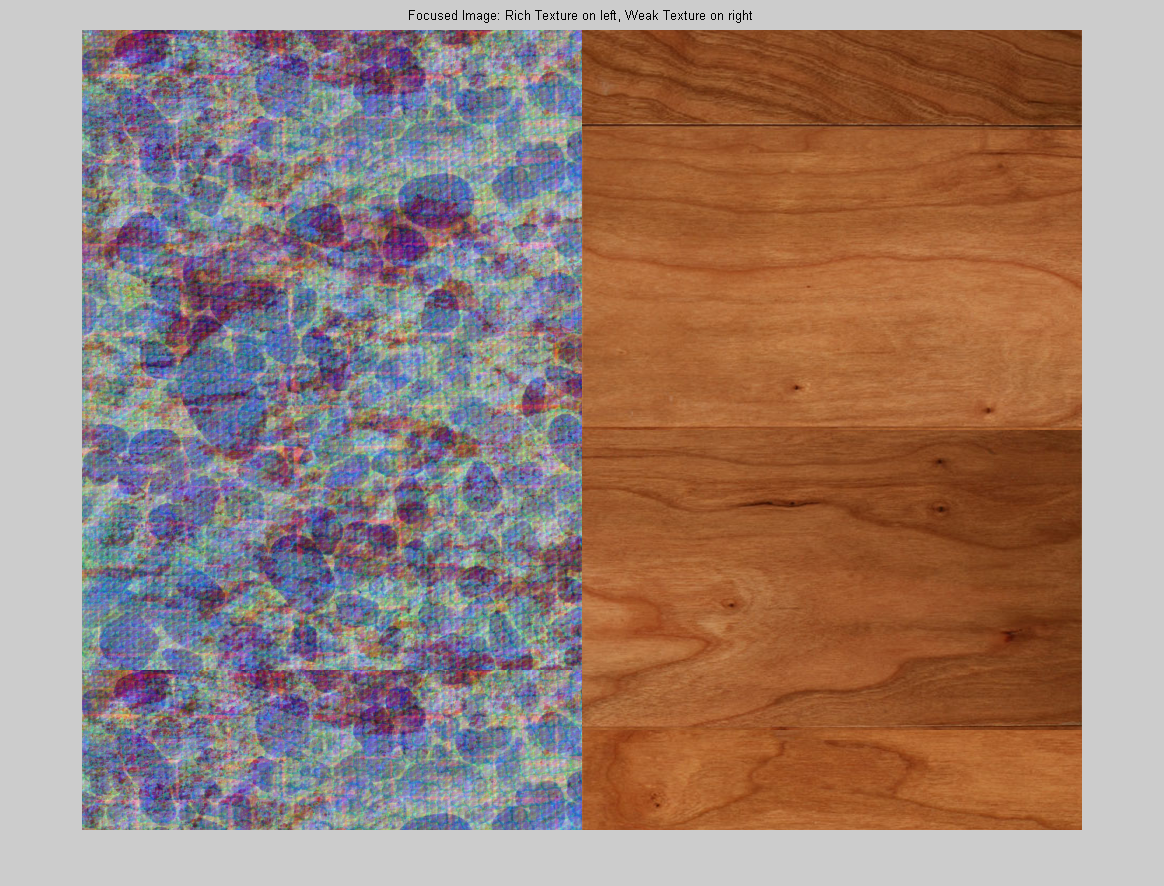
Task: Click the seam line below the top wood plank
Action: (832, 126)
